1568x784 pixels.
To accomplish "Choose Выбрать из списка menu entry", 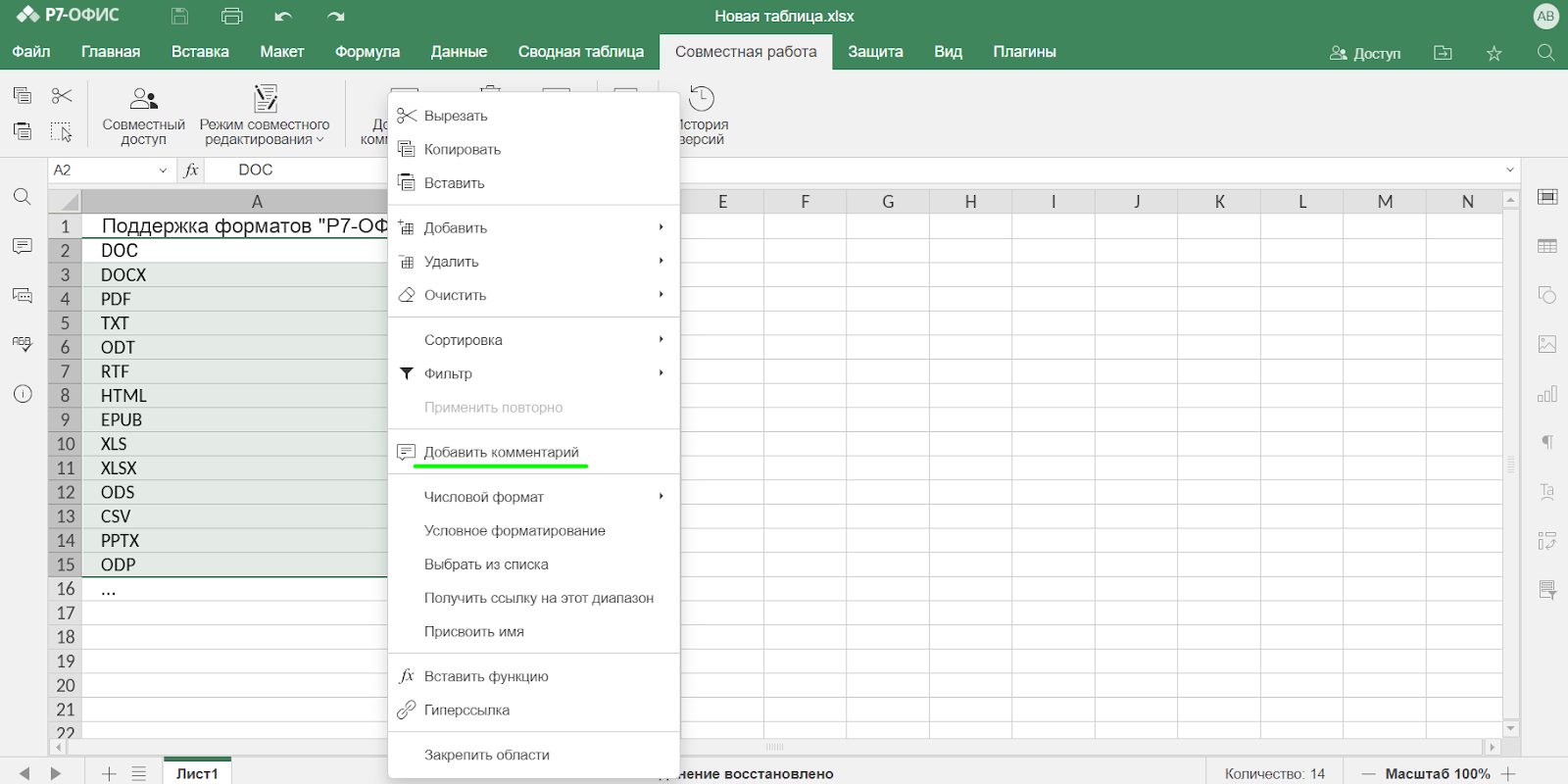I will pos(534,563).
